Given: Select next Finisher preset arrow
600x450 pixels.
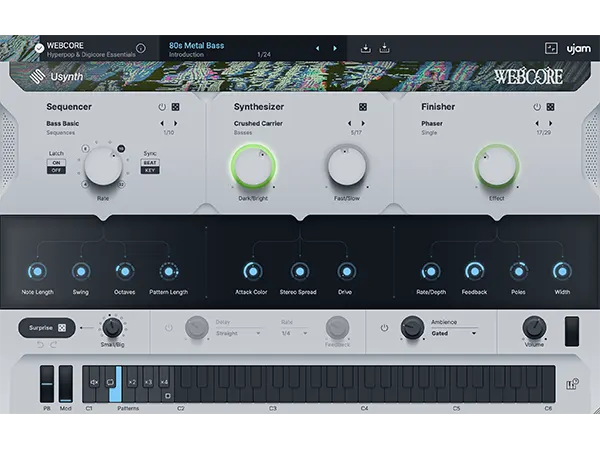Looking at the screenshot, I should click(x=551, y=123).
